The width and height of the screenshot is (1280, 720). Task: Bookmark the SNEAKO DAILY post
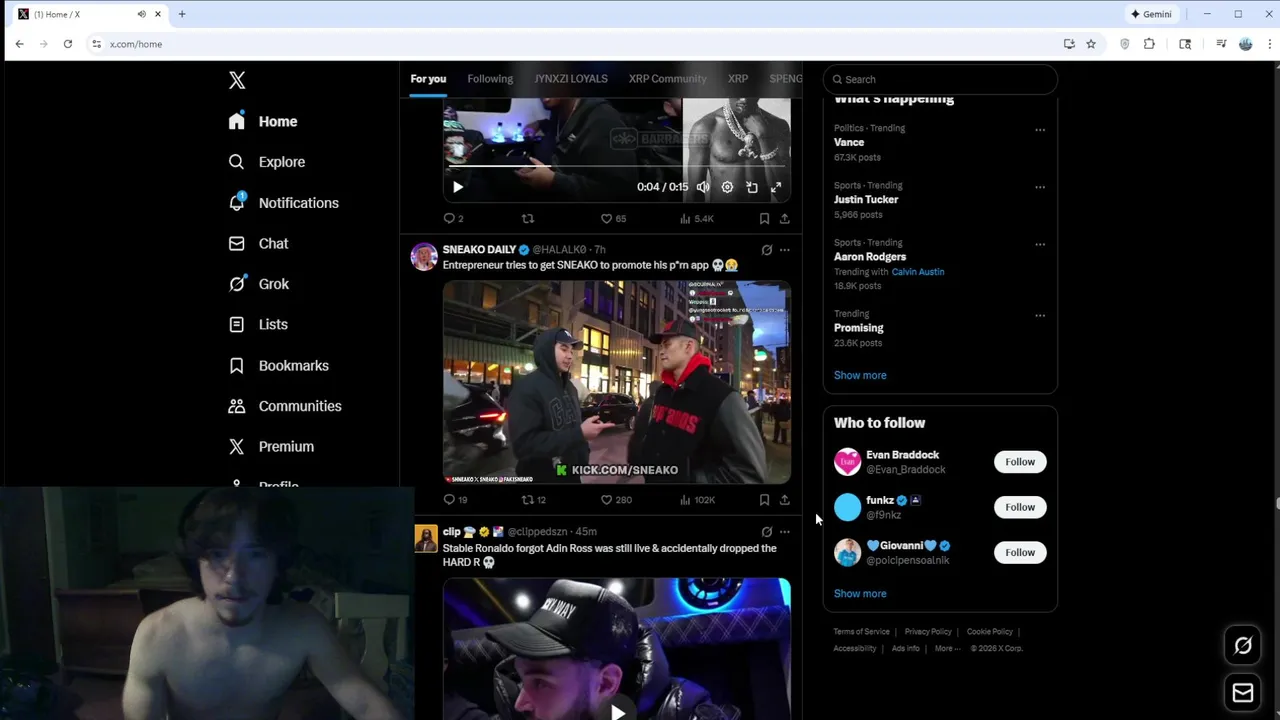pos(764,499)
